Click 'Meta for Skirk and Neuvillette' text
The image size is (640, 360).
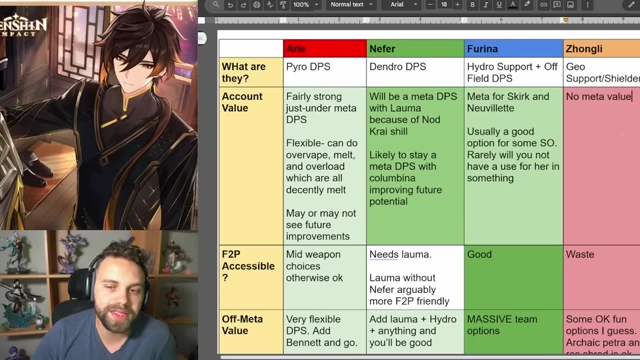click(508, 102)
